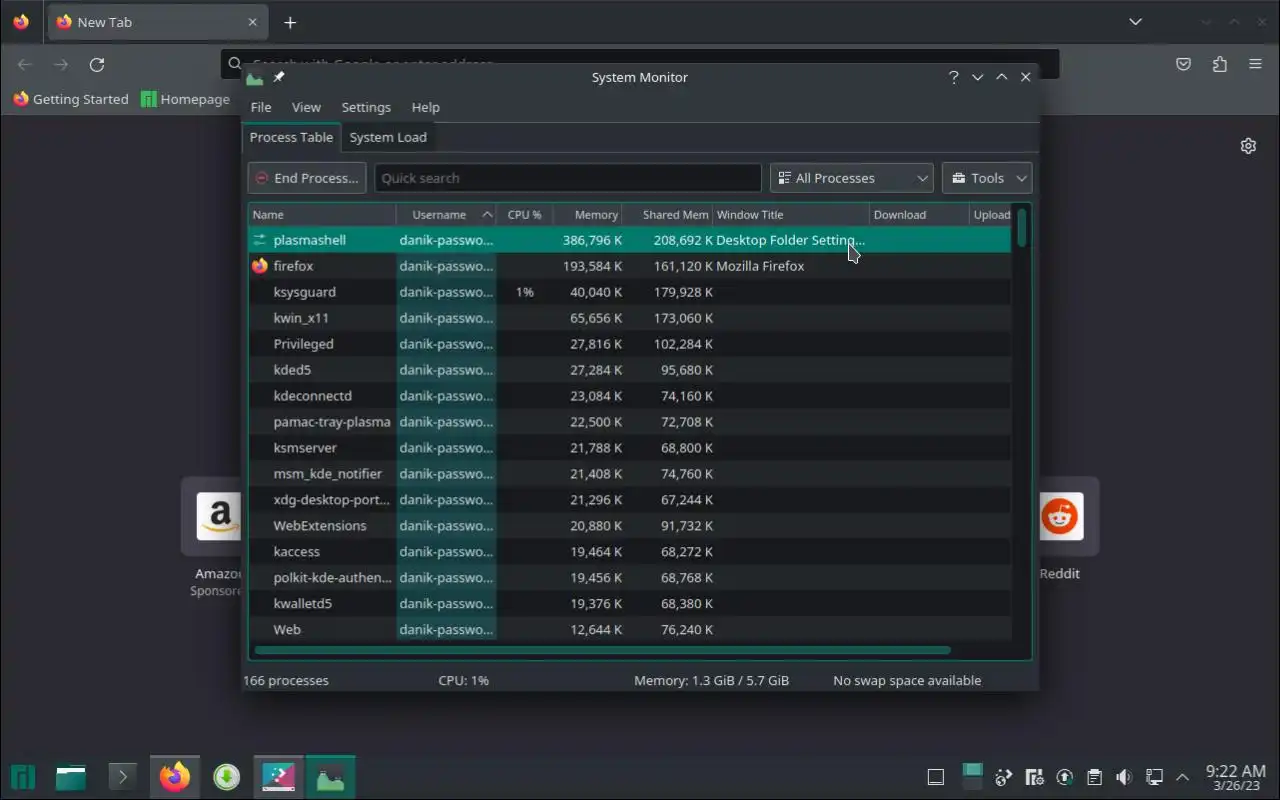Sort by the Memory column header
This screenshot has width=1280, height=800.
pos(587,214)
